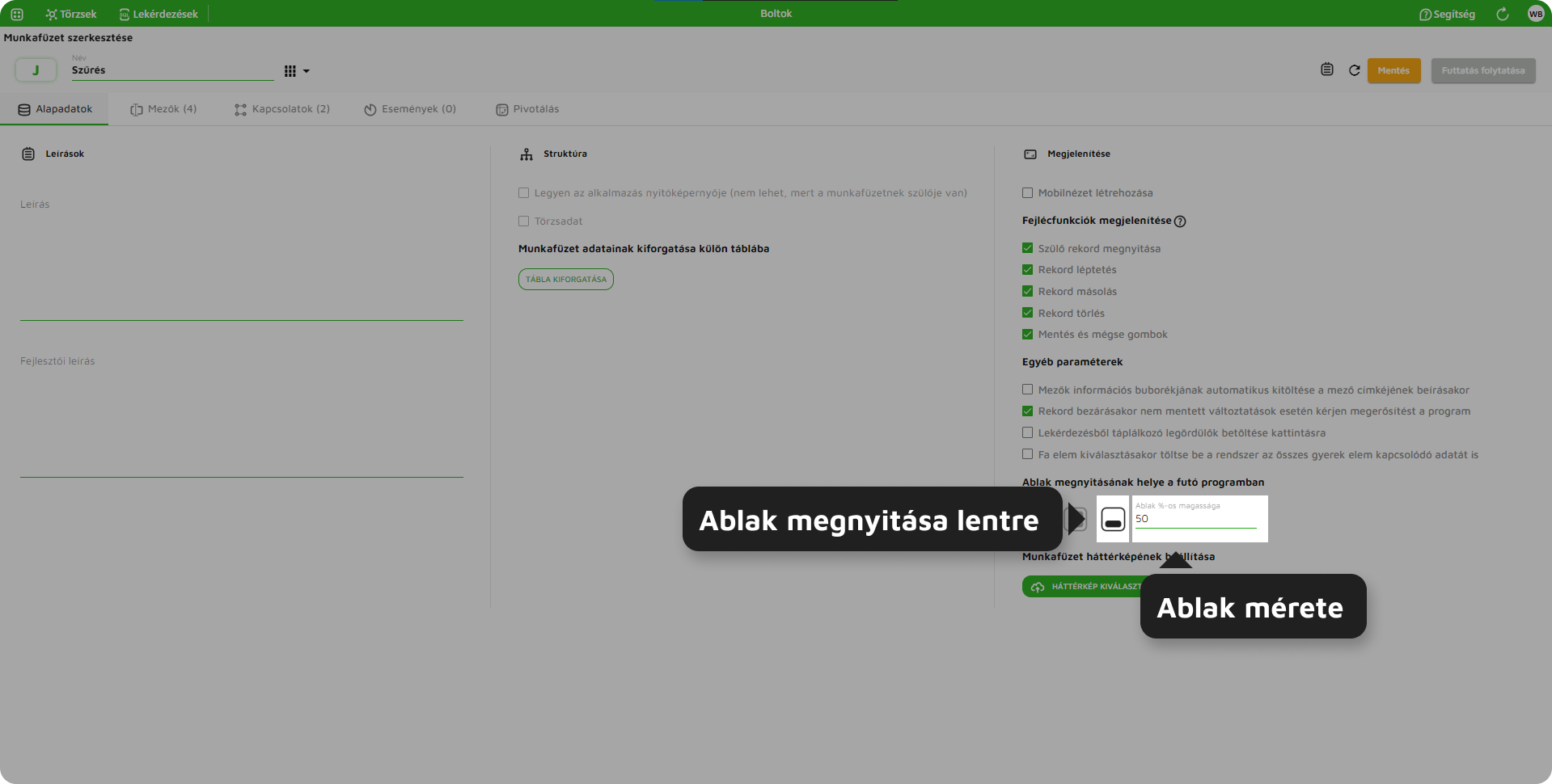Click the green J workbook icon button
The image size is (1552, 784).
click(x=36, y=70)
